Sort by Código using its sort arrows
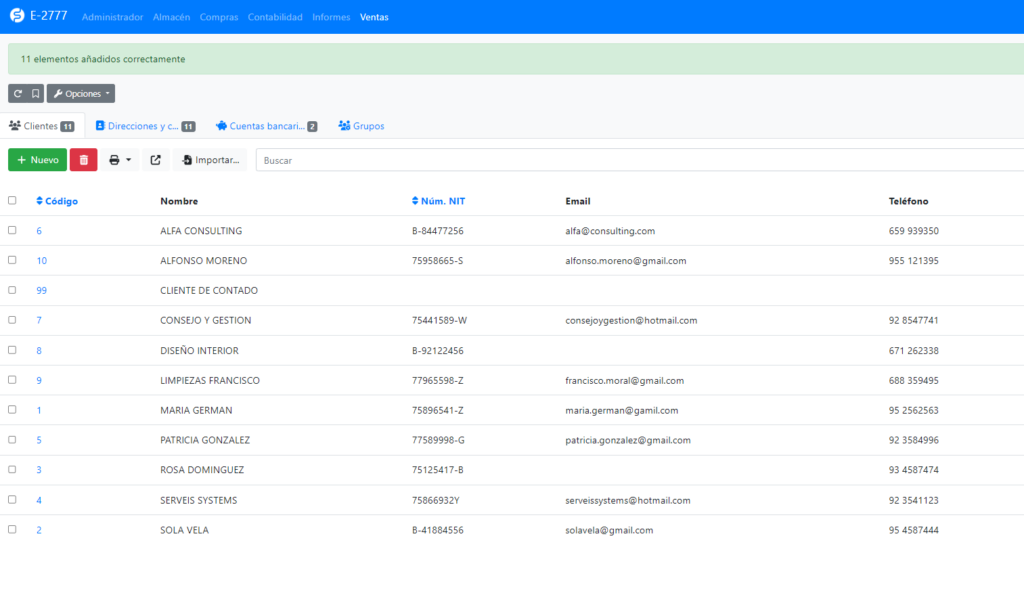This screenshot has width=1024, height=595. (x=40, y=201)
